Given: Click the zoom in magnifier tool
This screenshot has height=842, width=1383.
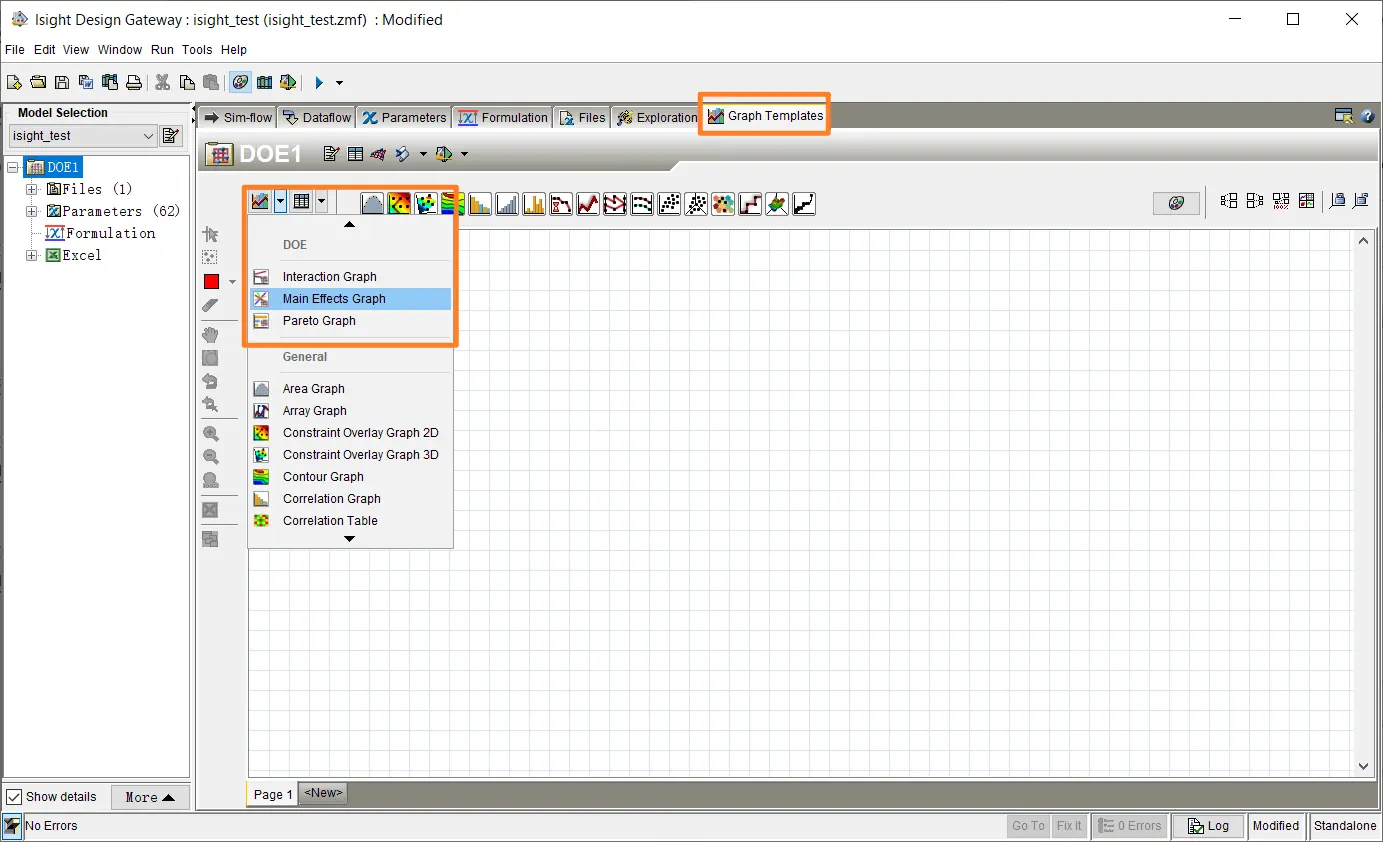Looking at the screenshot, I should click(x=210, y=434).
